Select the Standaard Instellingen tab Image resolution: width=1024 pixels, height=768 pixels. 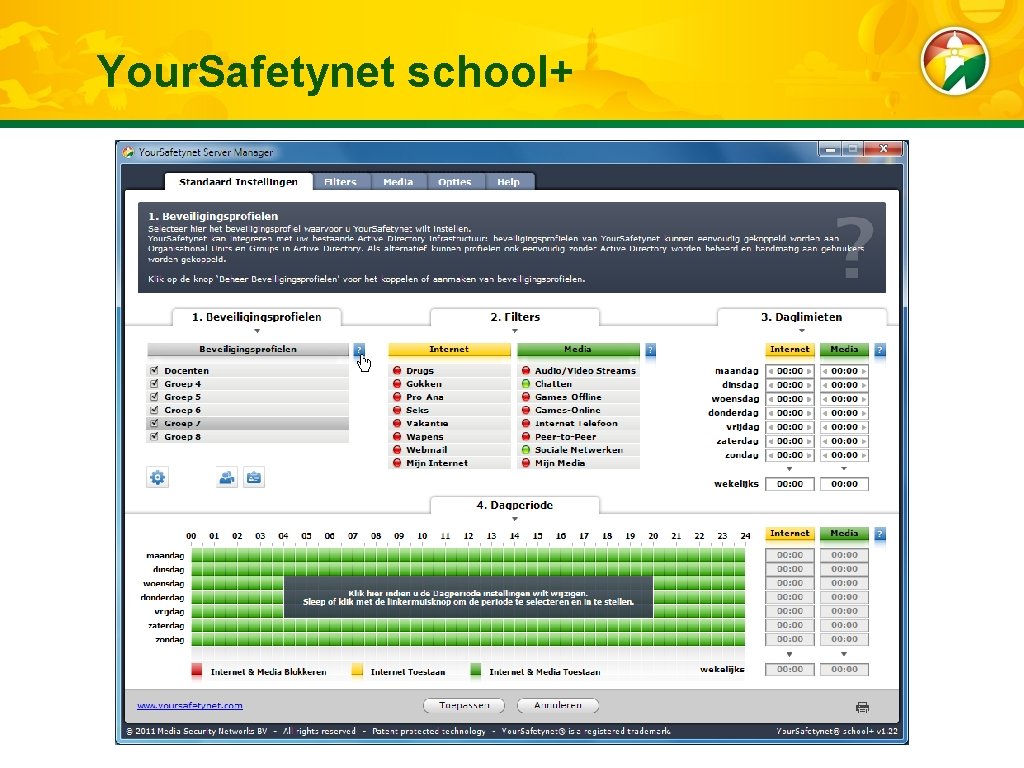pyautogui.click(x=238, y=182)
